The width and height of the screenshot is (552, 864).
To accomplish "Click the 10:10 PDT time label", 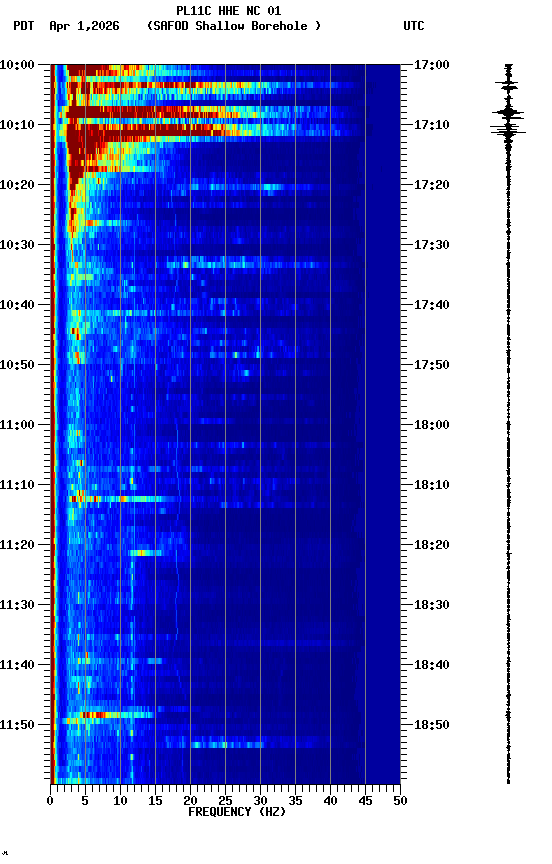I will [x=17, y=125].
